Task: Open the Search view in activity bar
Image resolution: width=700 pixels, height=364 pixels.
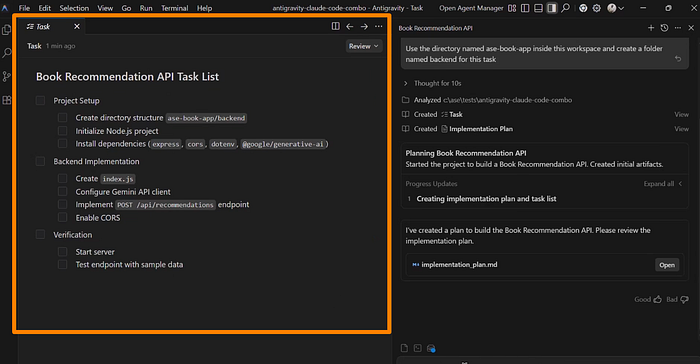Action: [x=7, y=53]
